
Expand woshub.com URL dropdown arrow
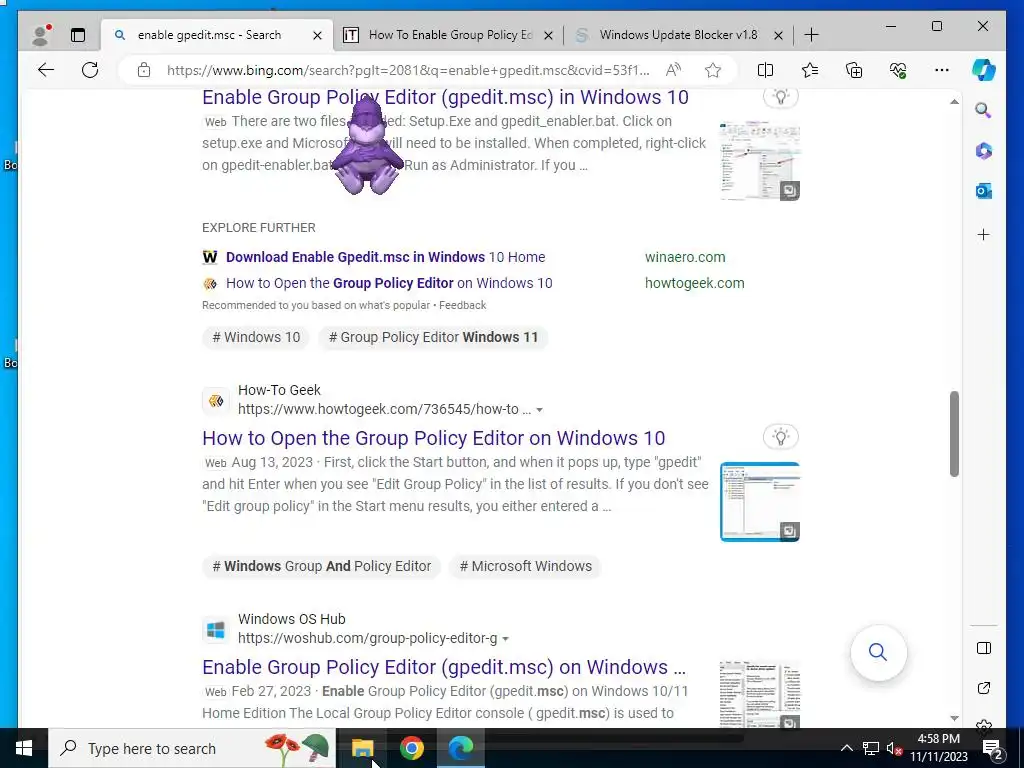click(x=505, y=639)
